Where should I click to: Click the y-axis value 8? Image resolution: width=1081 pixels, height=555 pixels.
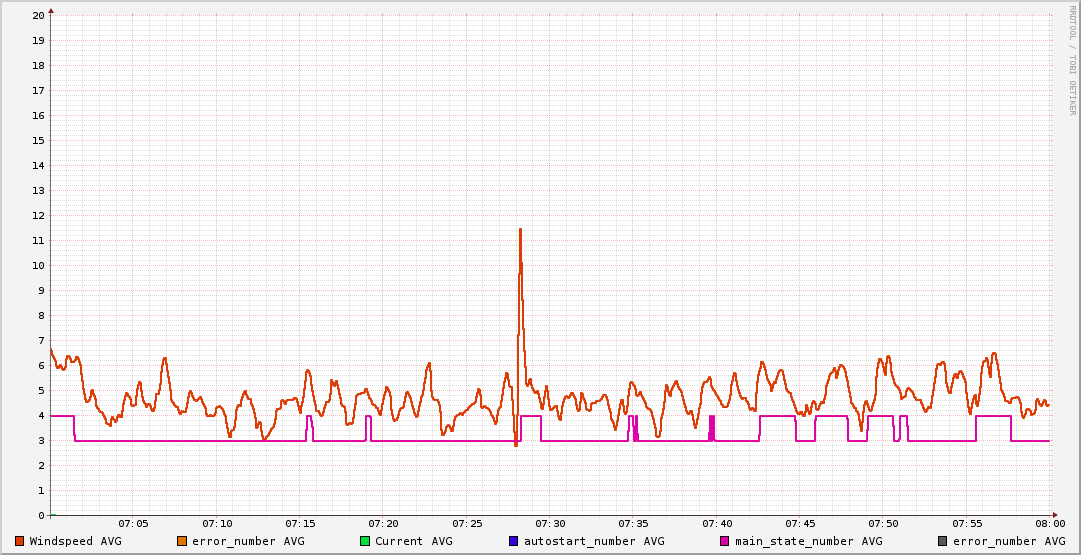tap(41, 315)
